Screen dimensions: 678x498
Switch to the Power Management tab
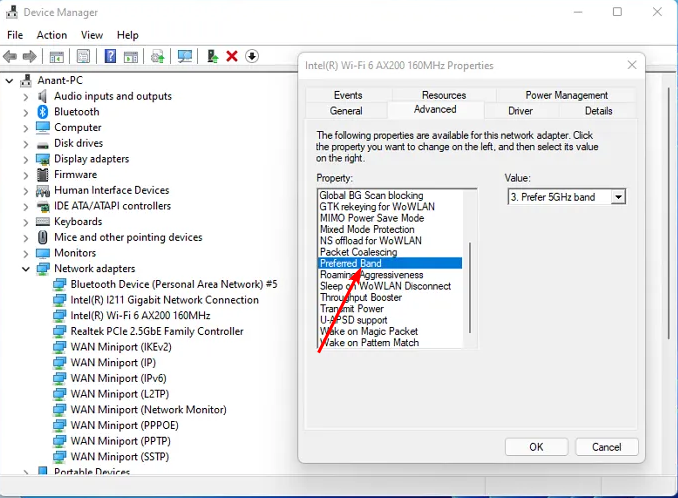(566, 95)
